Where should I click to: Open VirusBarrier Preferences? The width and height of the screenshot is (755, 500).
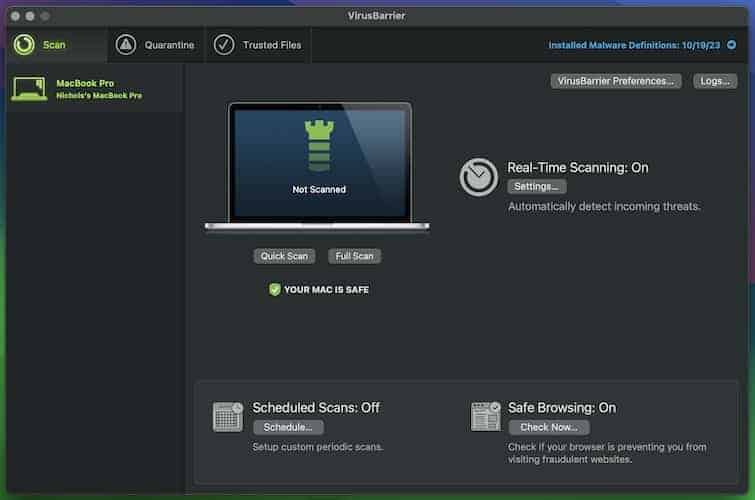coord(616,81)
